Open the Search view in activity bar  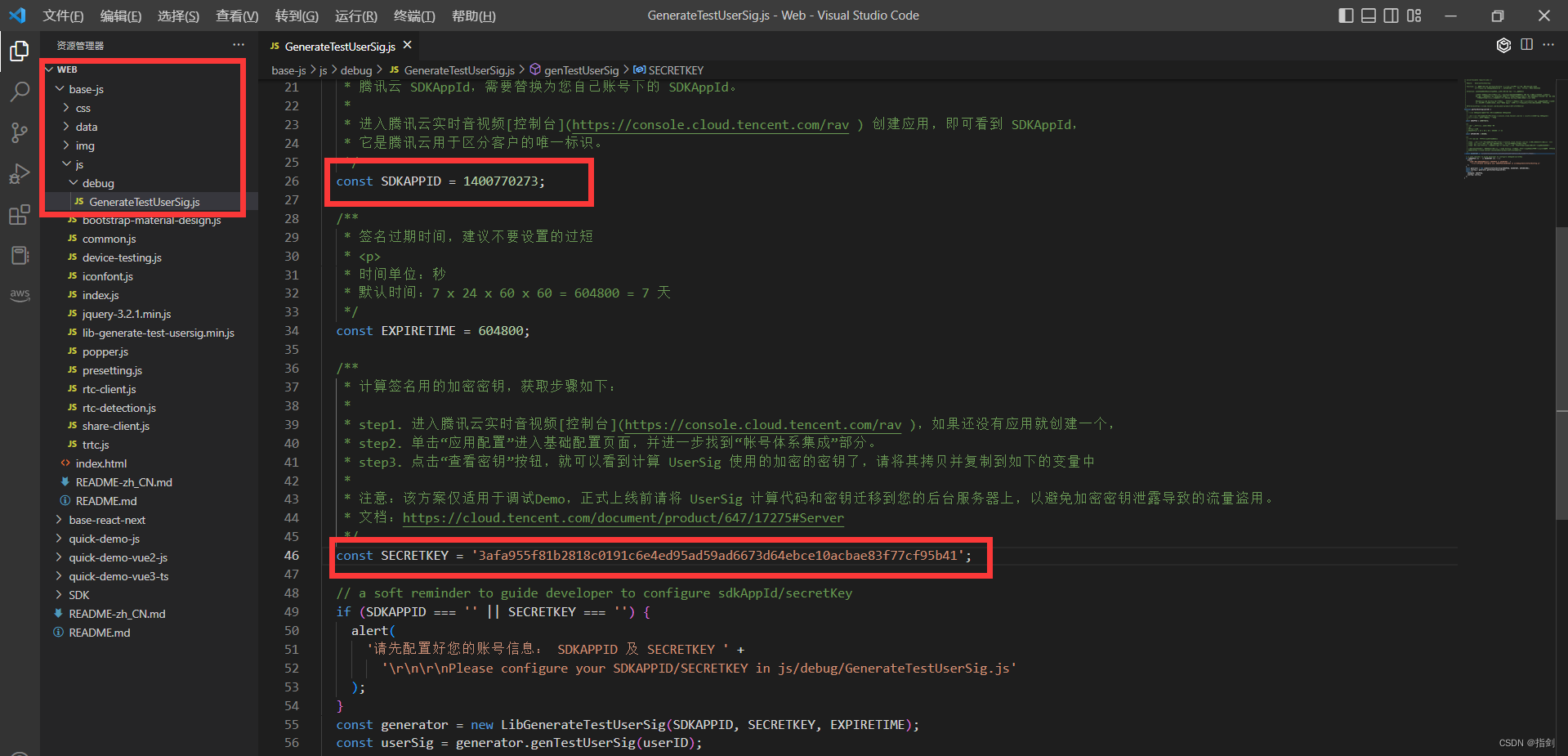click(x=20, y=92)
